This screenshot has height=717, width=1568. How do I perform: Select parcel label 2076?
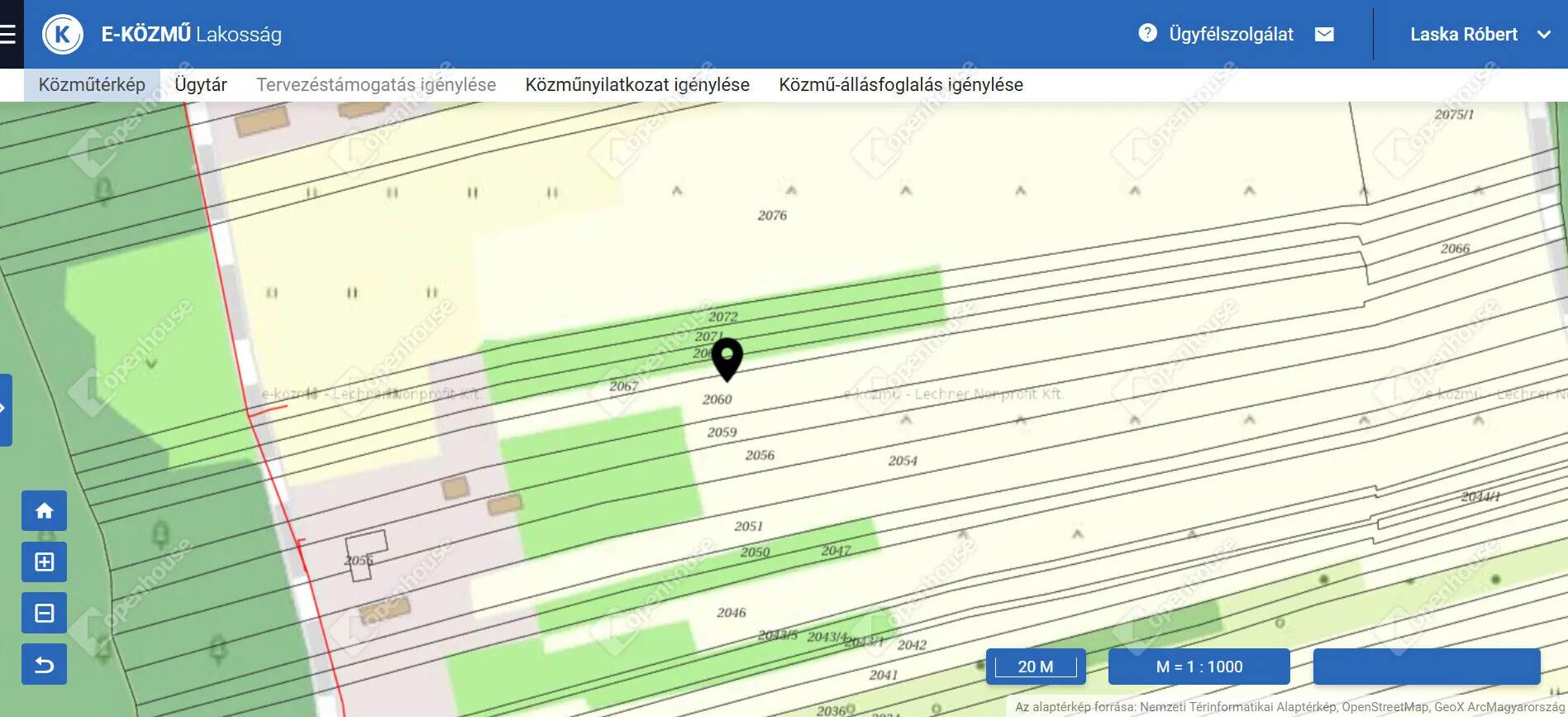pos(772,216)
